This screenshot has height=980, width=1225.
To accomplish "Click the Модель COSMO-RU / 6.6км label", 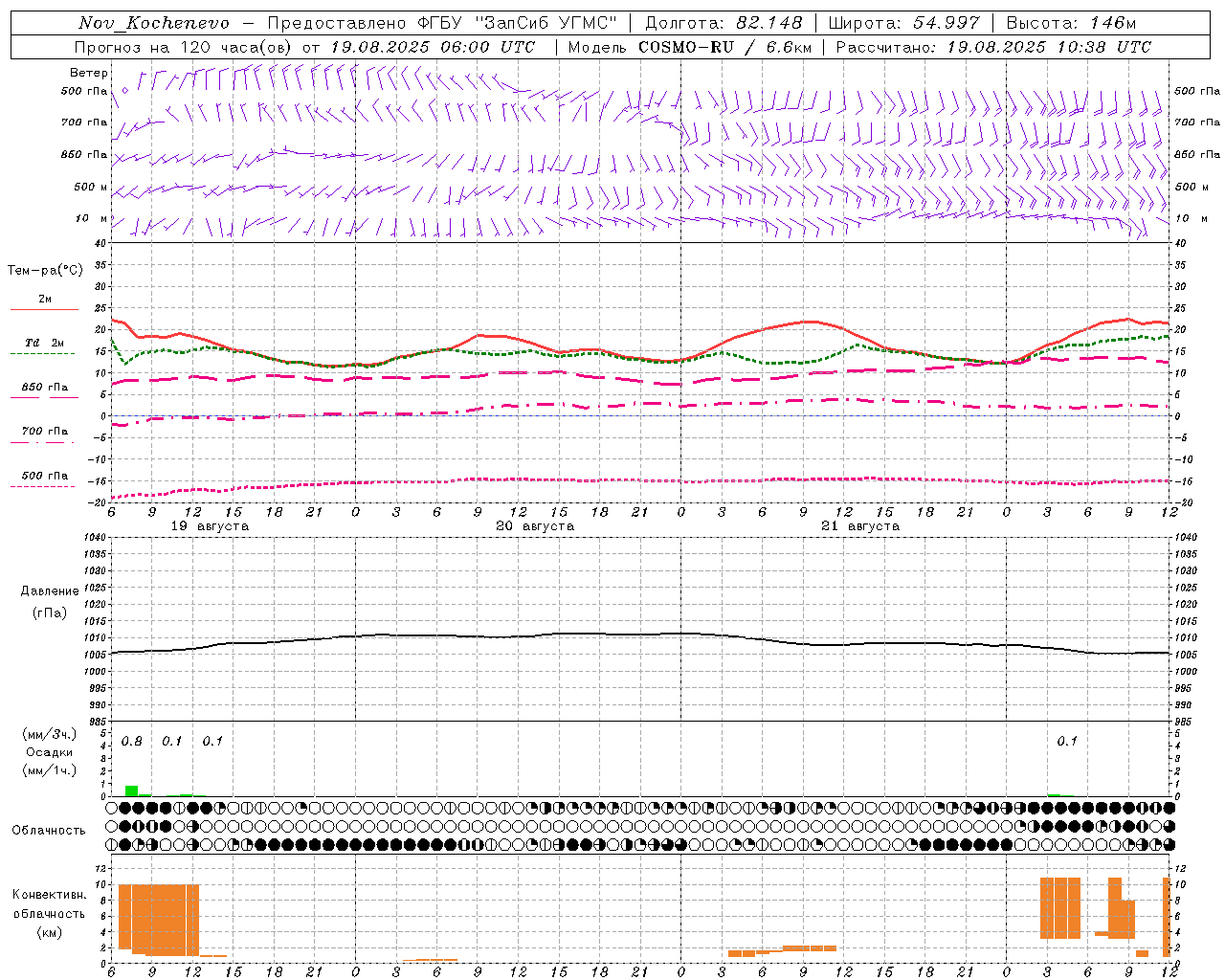I will 690,47.
